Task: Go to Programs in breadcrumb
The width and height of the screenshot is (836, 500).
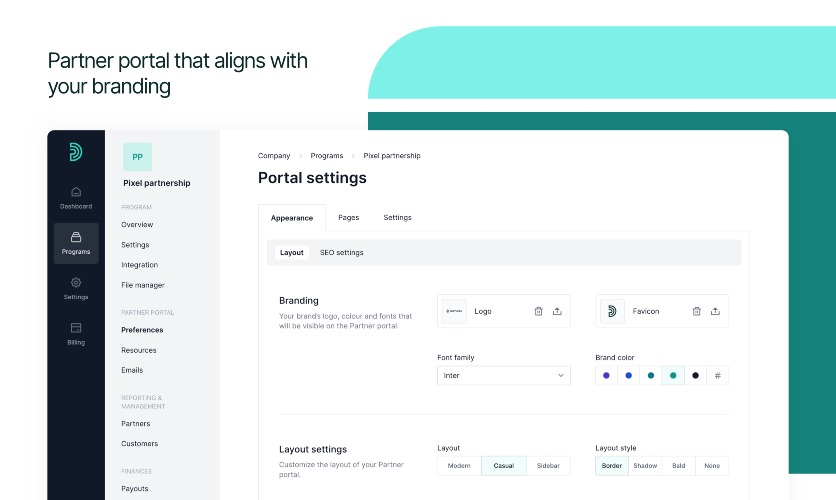Action: 327,156
